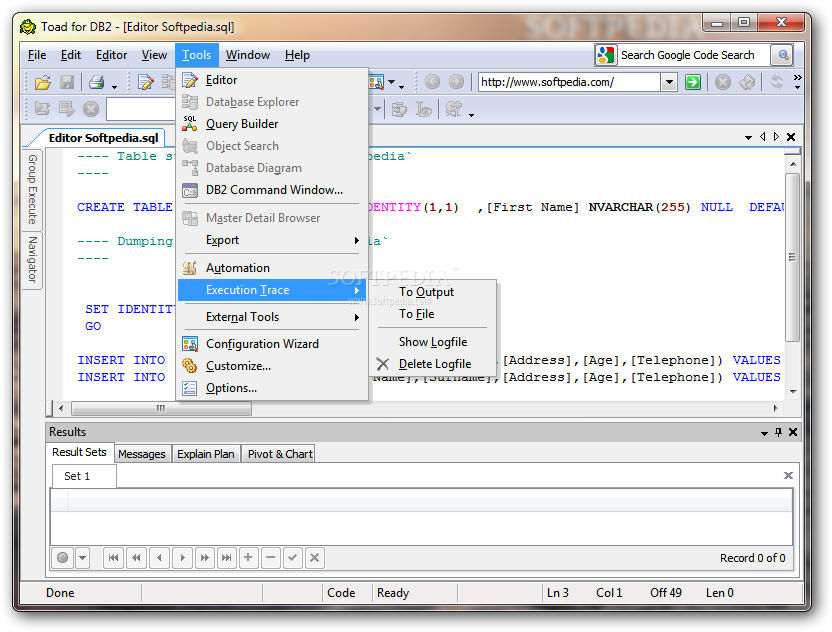Click the Google Code Search logo icon
Screen dimensions: 832x632
point(605,55)
